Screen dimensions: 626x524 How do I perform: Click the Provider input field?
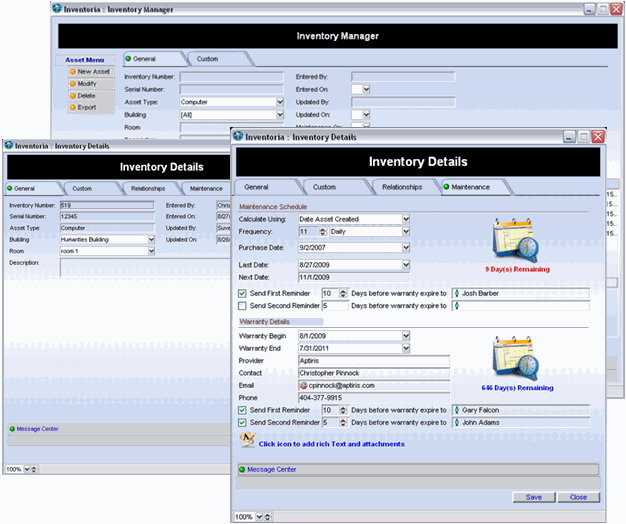click(374, 360)
